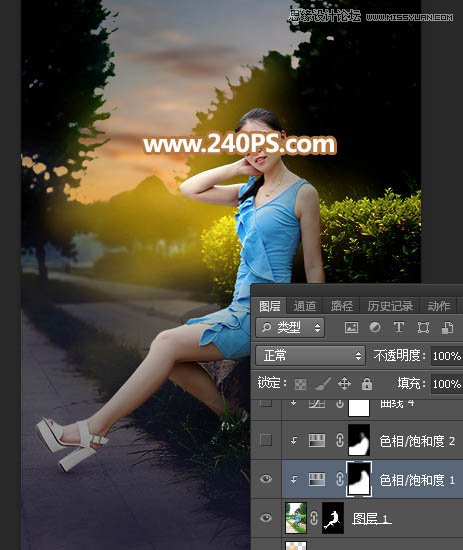Open the 历史记录 tab
Viewport: 463px width, 550px height.
pos(390,306)
